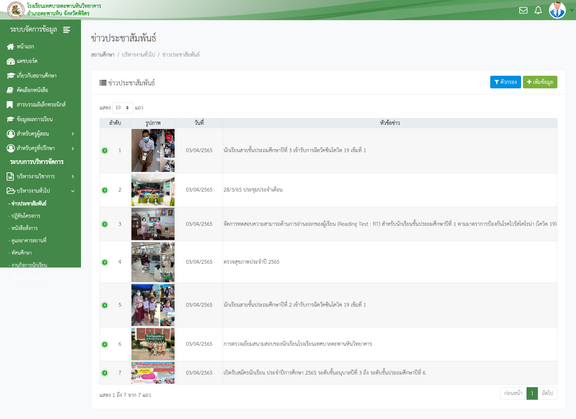Open the thumbnail image of news row 5

[153, 305]
